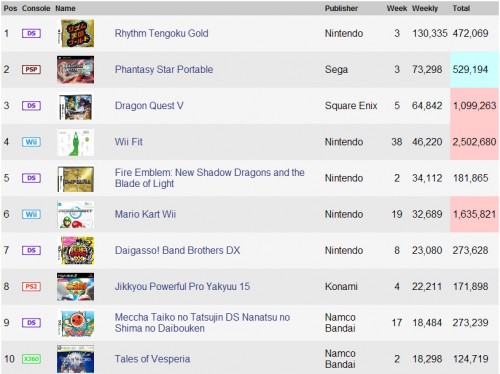
Task: Open the Rhythm Tengoku Gold cover thumbnail
Action: [x=76, y=33]
